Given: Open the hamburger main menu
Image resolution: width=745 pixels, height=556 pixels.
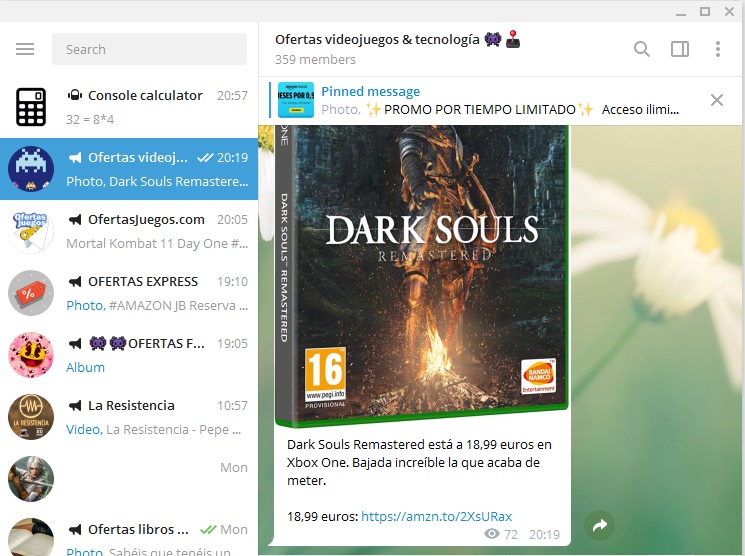Looking at the screenshot, I should click(25, 49).
